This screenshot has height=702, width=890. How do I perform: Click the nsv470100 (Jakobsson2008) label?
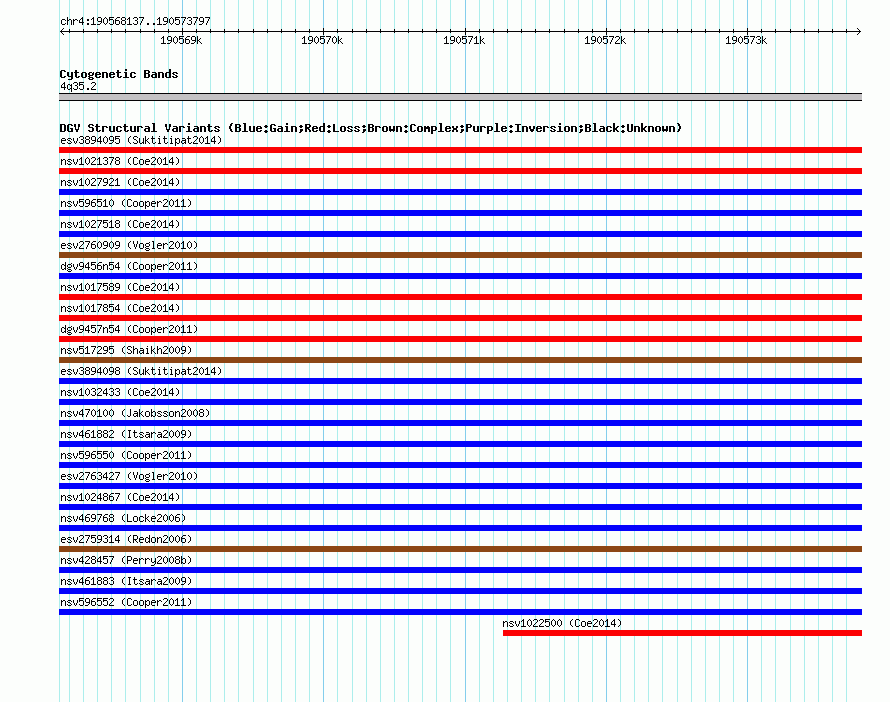135,413
